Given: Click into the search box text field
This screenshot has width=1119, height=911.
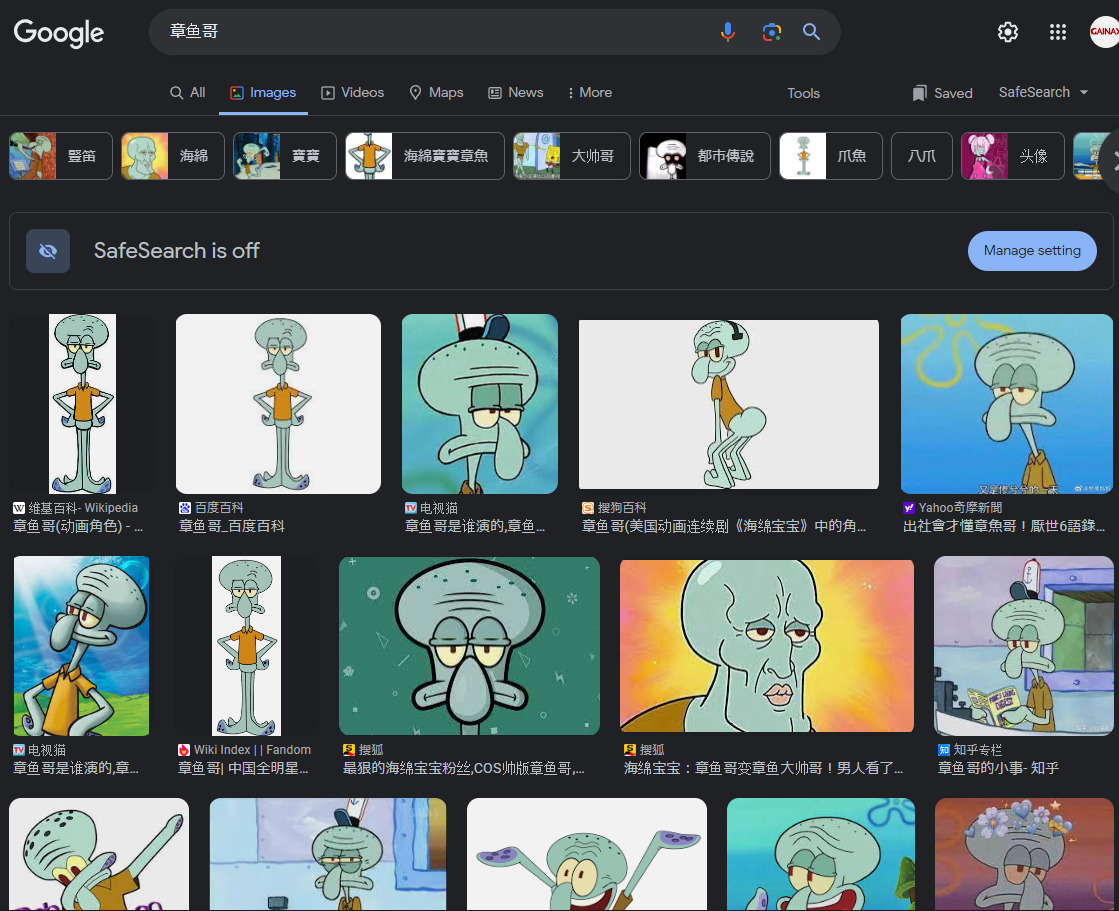Looking at the screenshot, I should [x=430, y=32].
